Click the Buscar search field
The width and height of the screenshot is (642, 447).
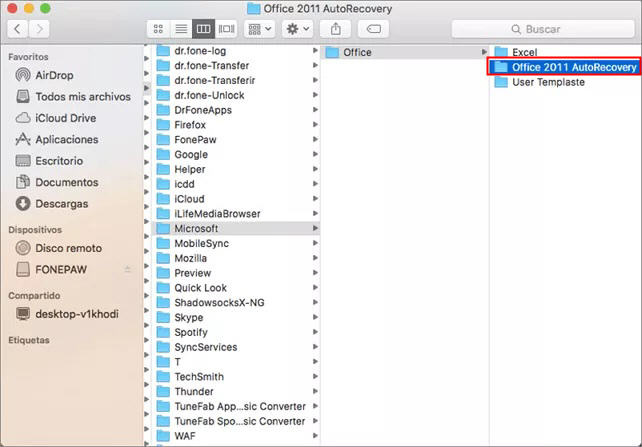pos(543,29)
